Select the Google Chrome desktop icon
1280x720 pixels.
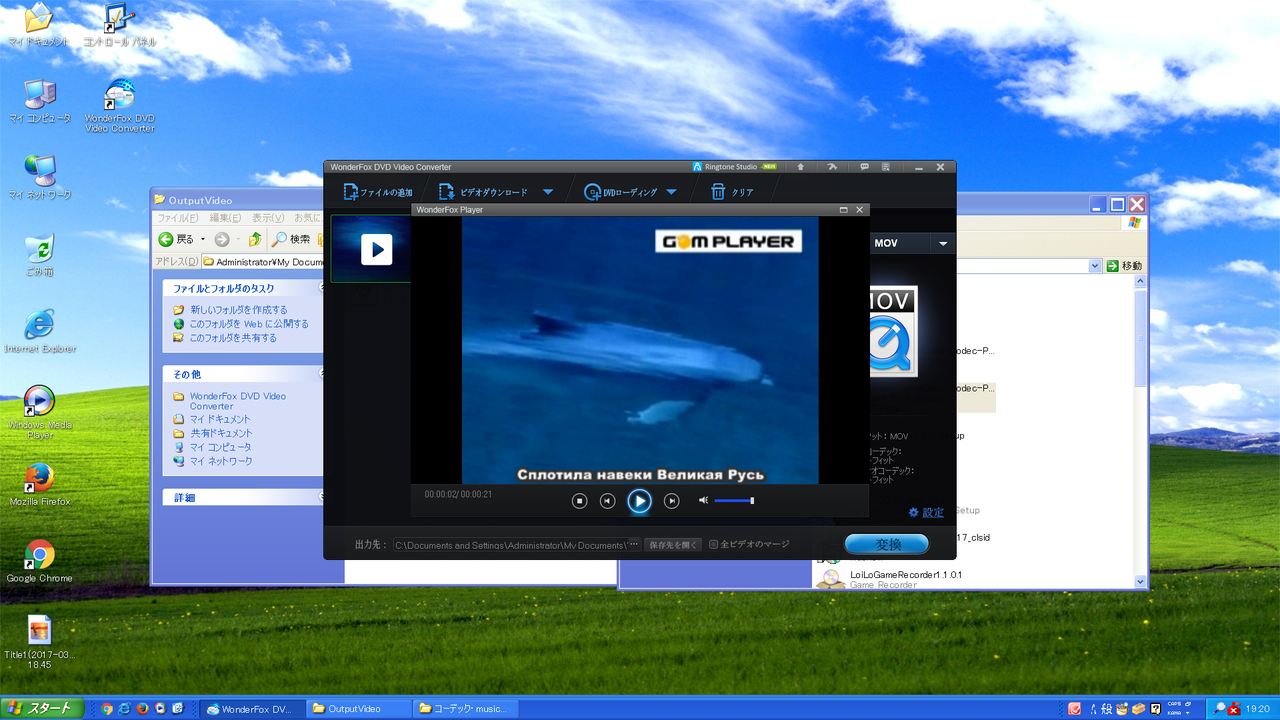click(x=39, y=562)
